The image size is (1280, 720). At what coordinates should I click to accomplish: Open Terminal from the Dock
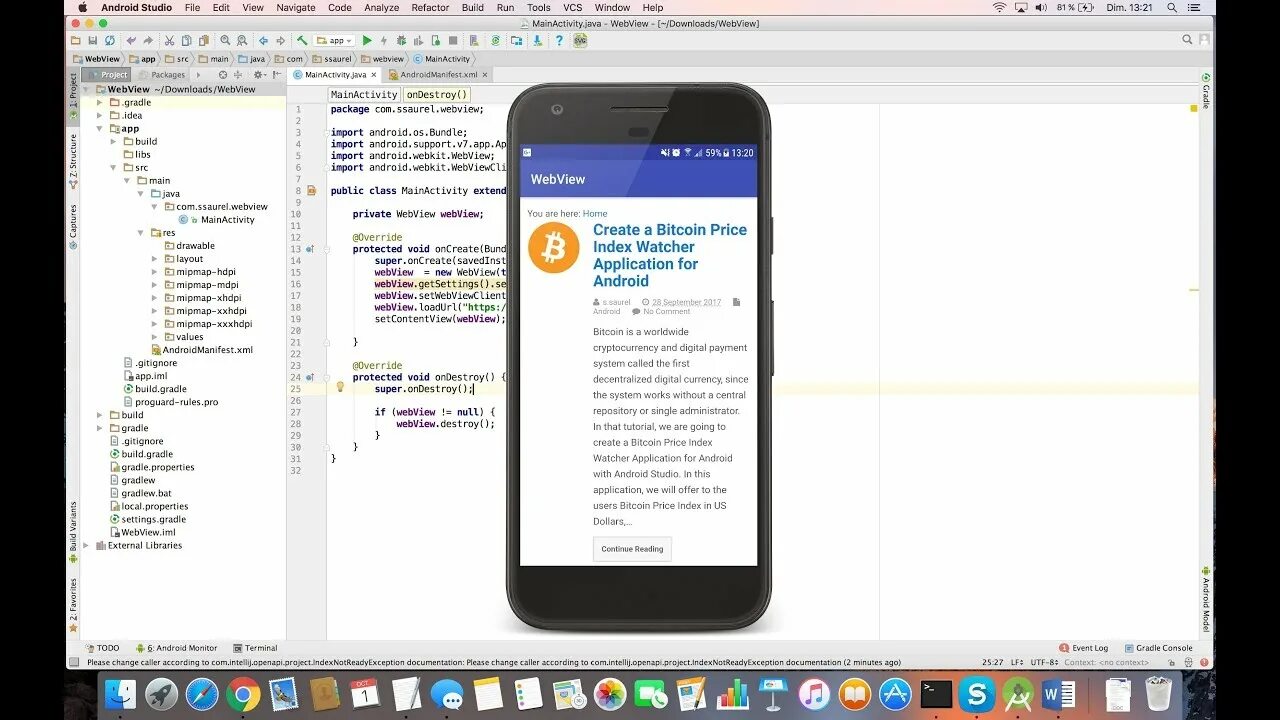pos(936,694)
